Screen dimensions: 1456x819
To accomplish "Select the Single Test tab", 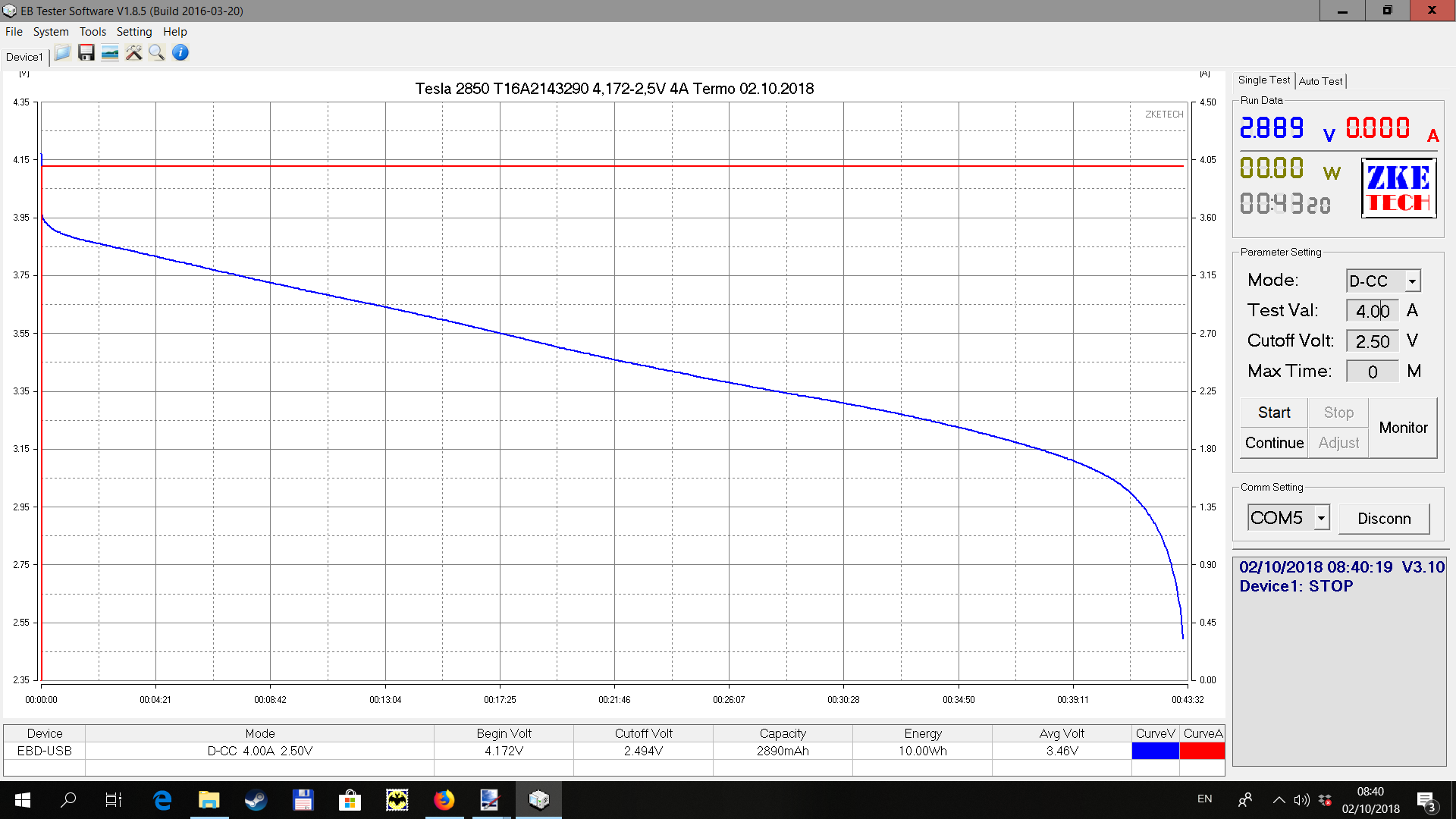I will pos(1263,80).
